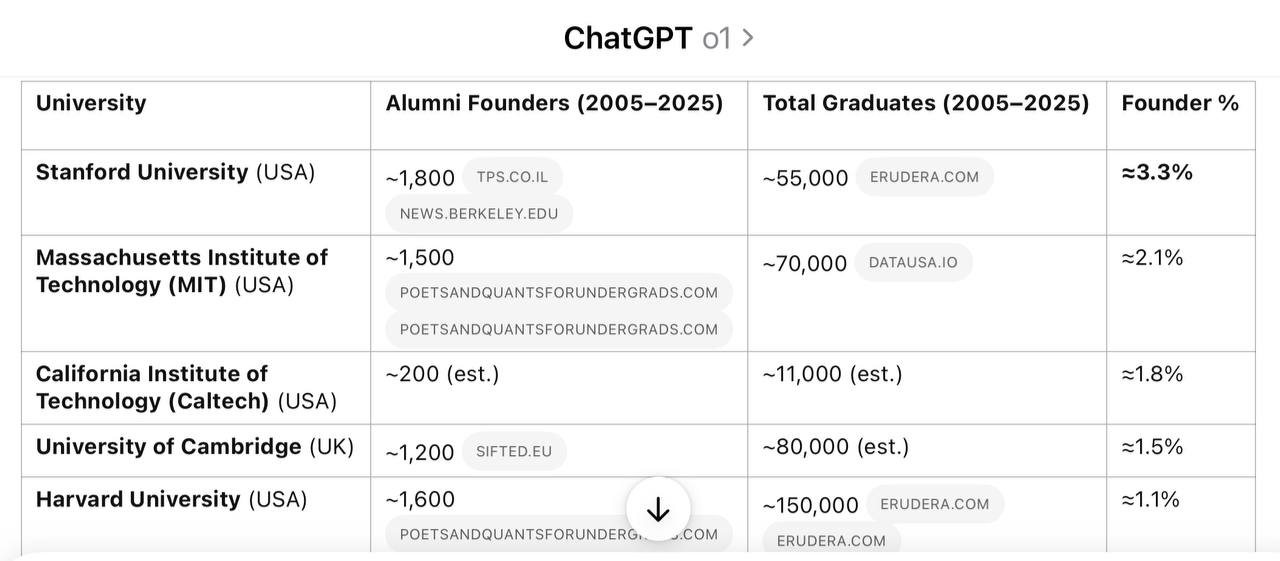Open the DATAUSA.IO source chip
Viewport: 1280px width, 561px height.
point(913,262)
